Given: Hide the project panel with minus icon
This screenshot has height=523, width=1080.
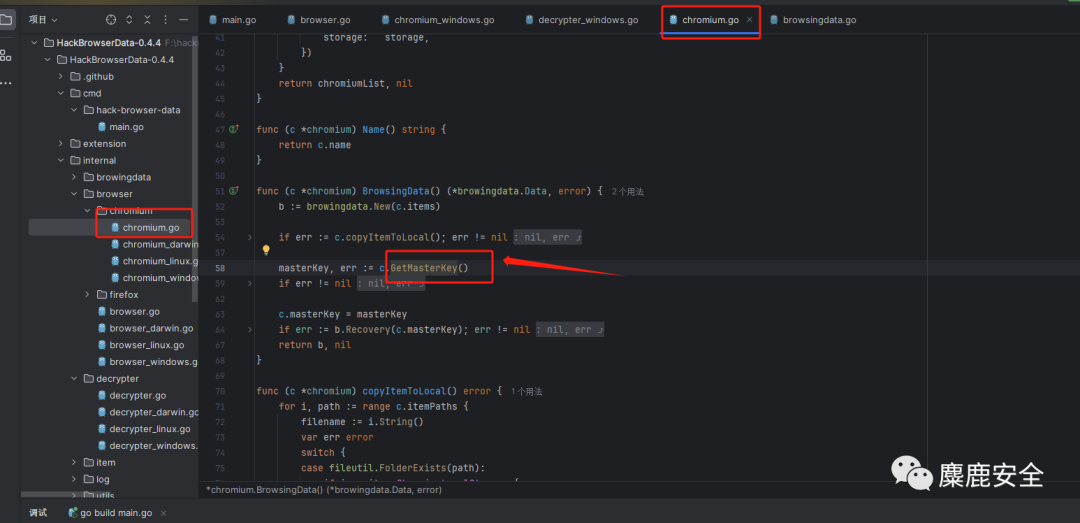Looking at the screenshot, I should tap(183, 19).
